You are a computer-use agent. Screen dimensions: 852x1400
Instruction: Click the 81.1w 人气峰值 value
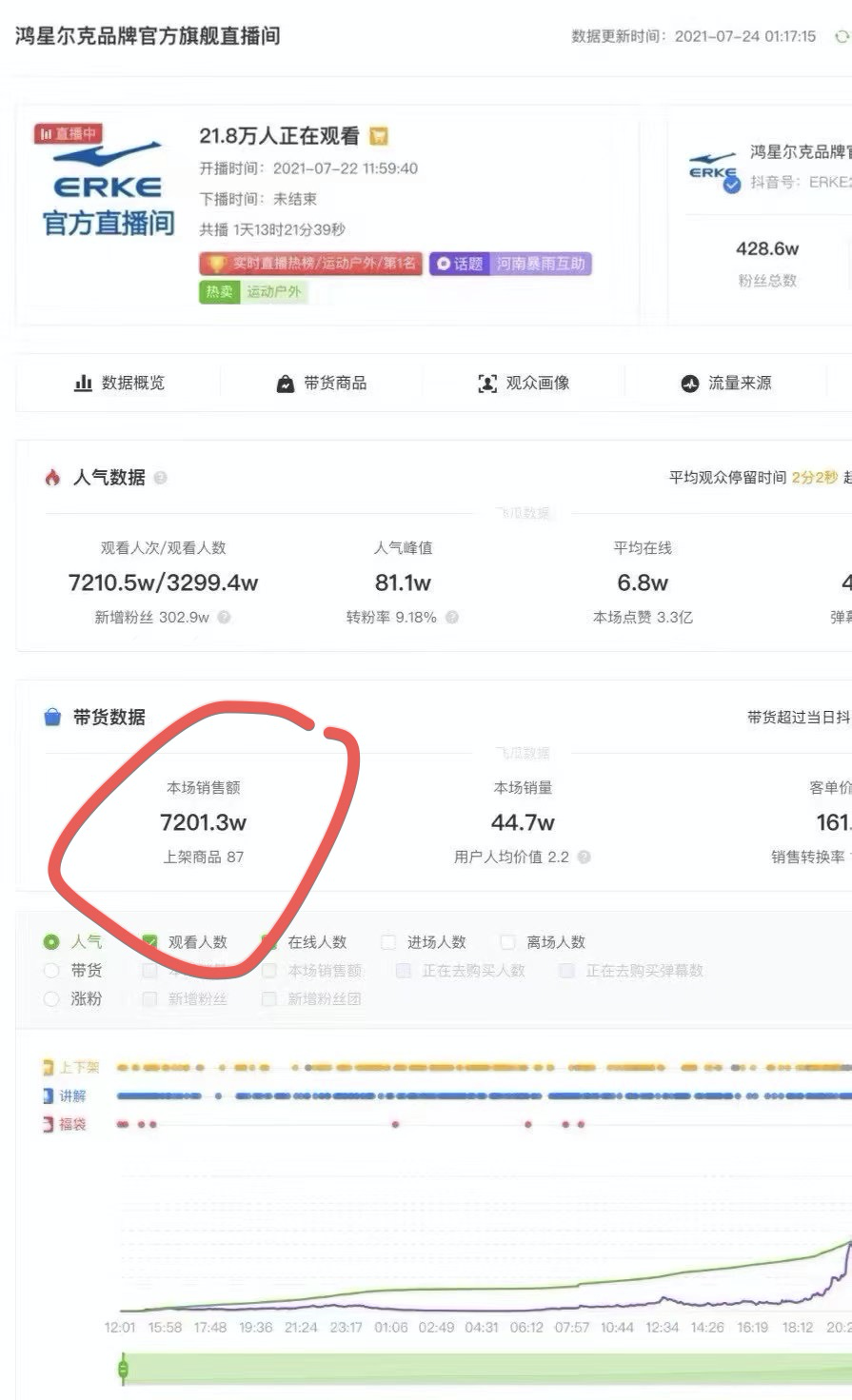pyautogui.click(x=403, y=582)
